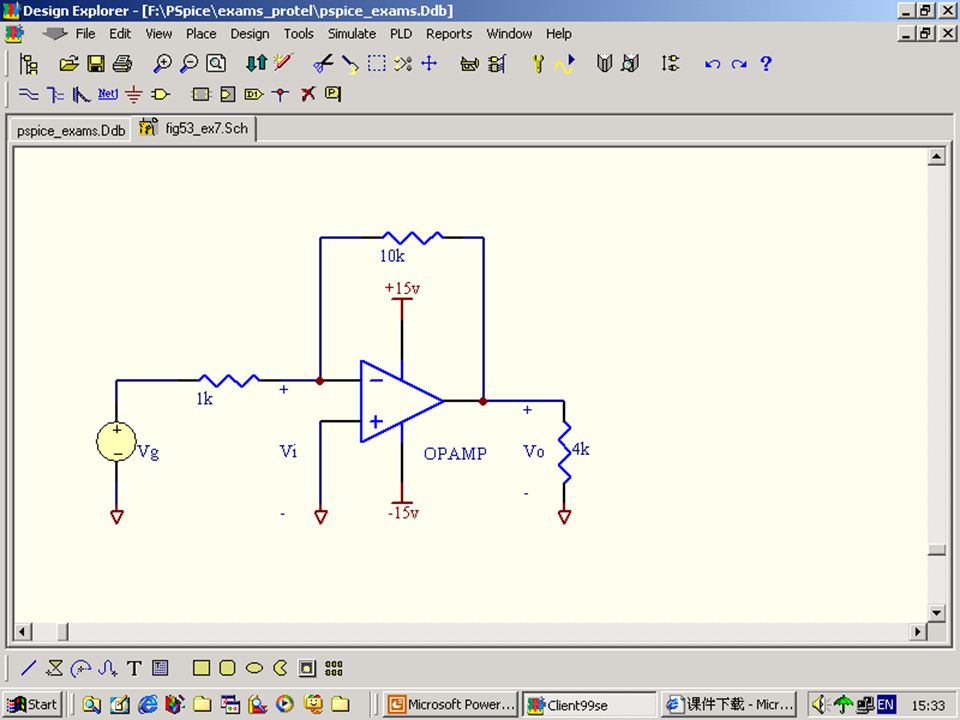Select the Text tool in the drawing toolbar
Image resolution: width=960 pixels, height=720 pixels.
133,667
